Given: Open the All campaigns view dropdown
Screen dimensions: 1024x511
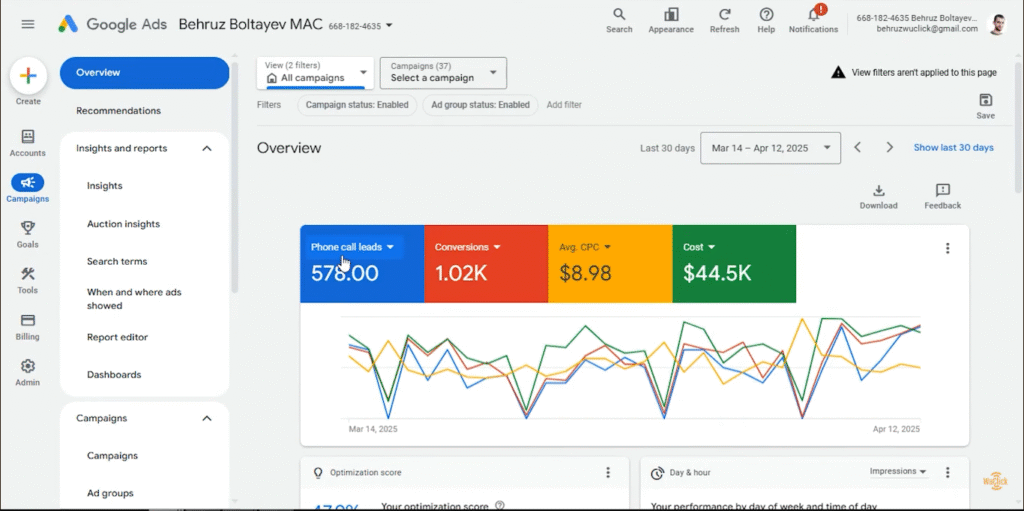Looking at the screenshot, I should [x=315, y=73].
